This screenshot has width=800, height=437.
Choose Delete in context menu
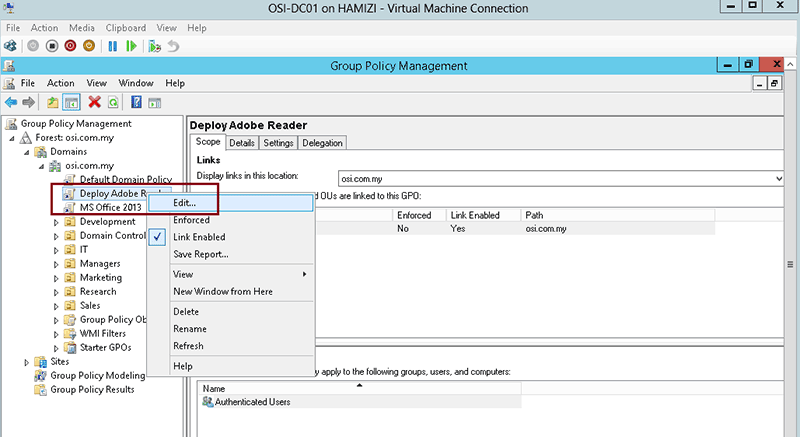point(231,312)
